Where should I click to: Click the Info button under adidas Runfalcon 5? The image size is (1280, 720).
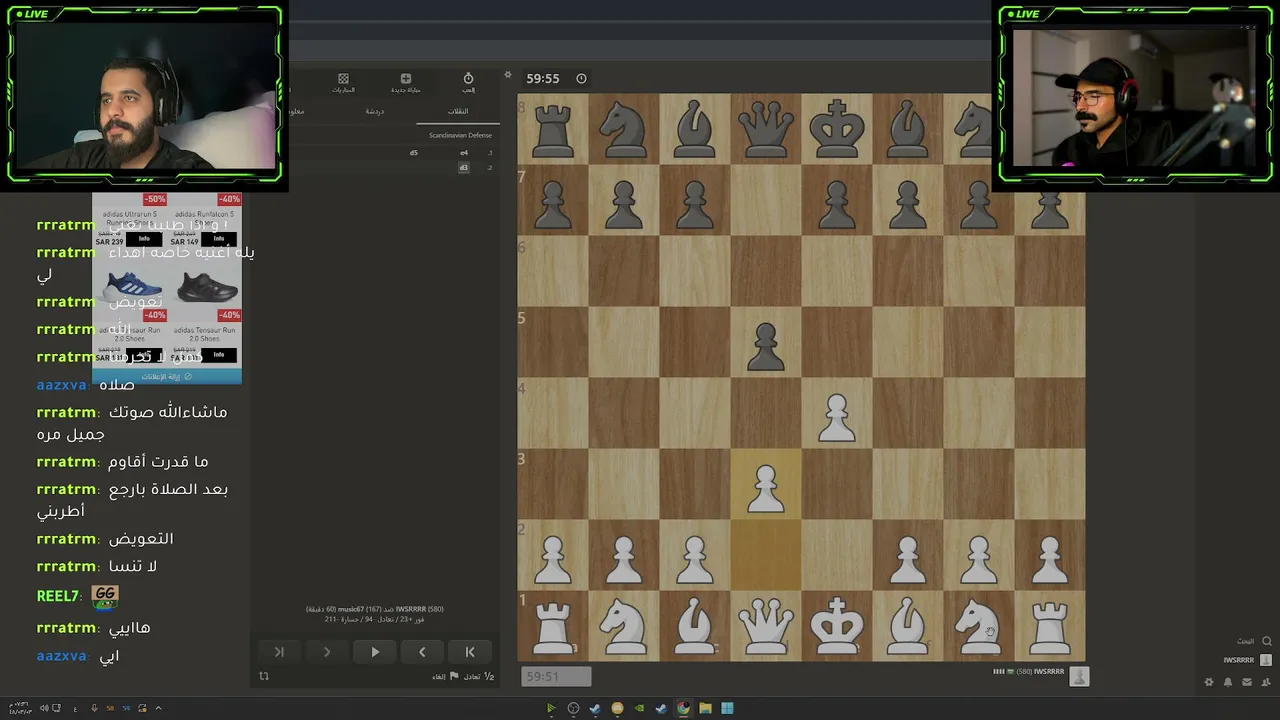pyautogui.click(x=219, y=239)
